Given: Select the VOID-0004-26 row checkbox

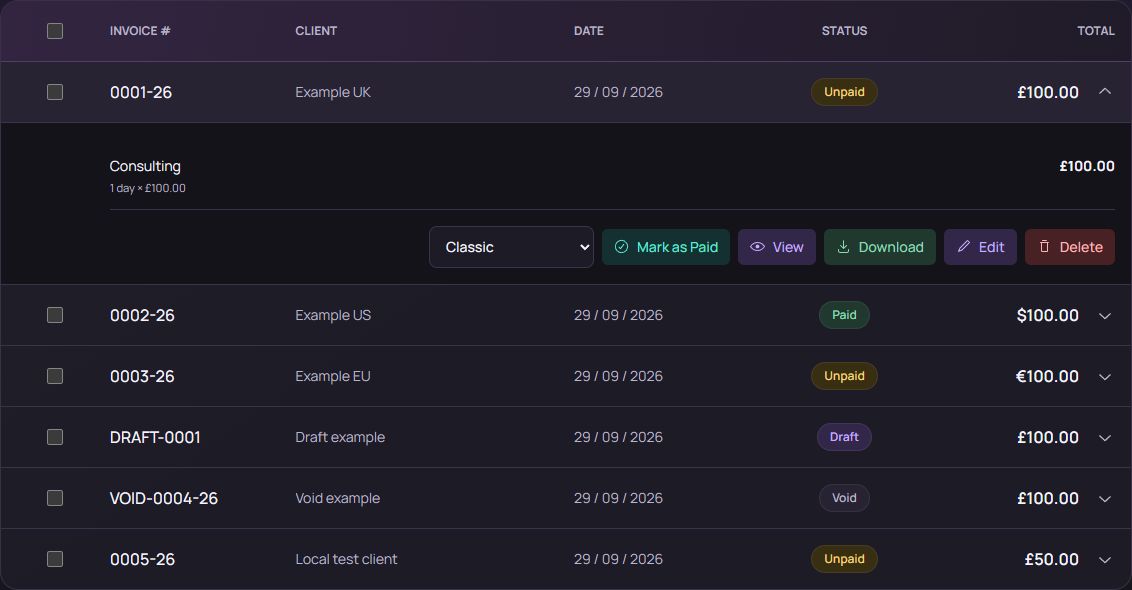Looking at the screenshot, I should (x=55, y=498).
